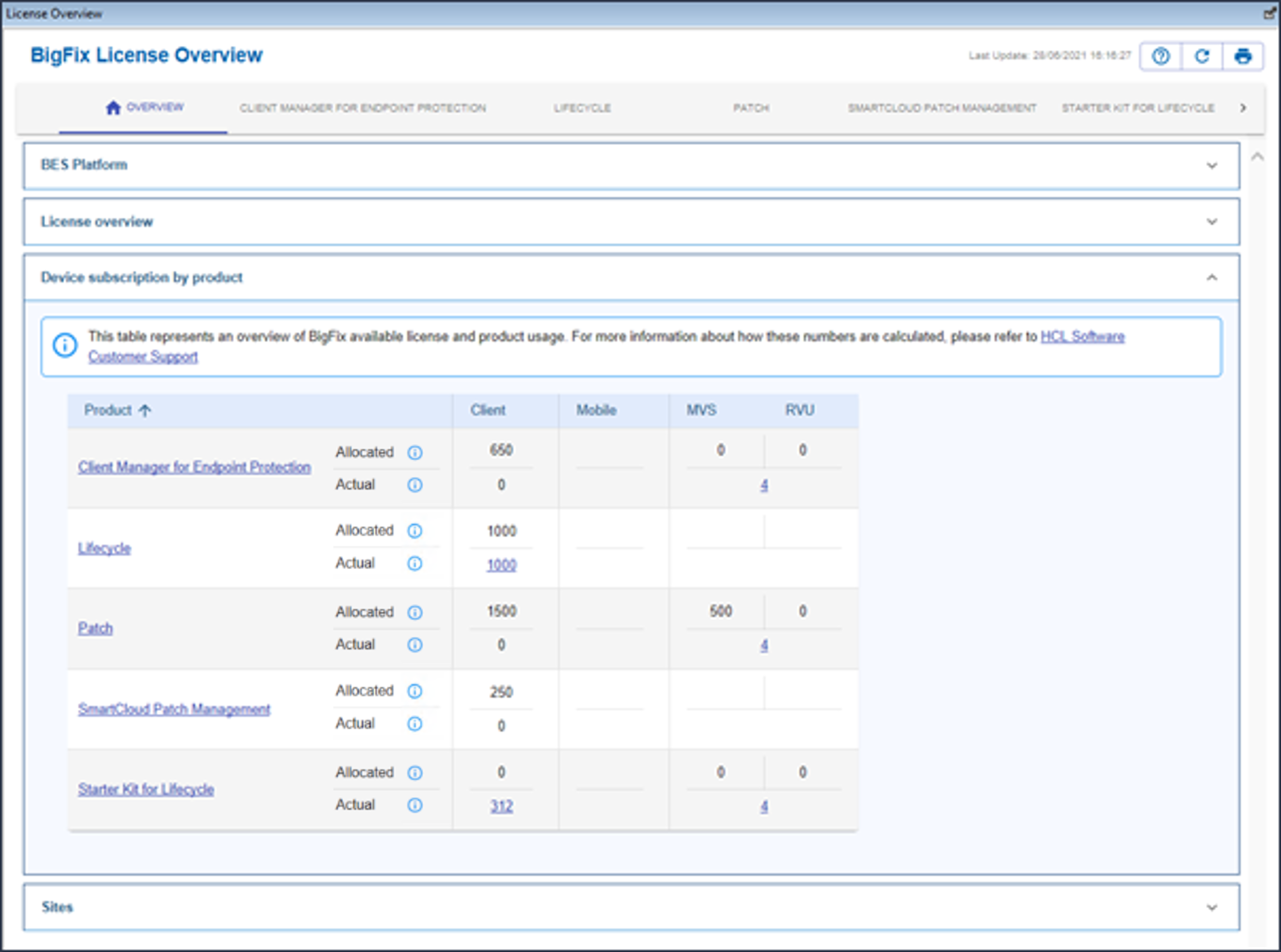
Task: Collapse the Device subscription by product section
Action: (1212, 278)
